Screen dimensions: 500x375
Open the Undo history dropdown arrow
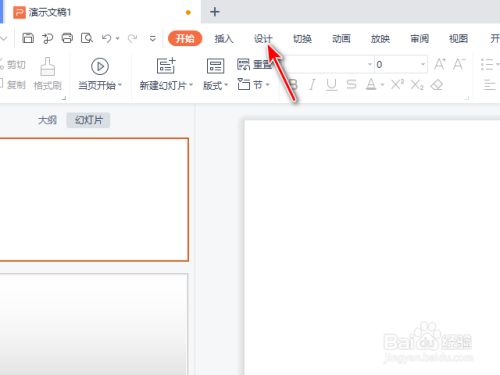(x=118, y=39)
